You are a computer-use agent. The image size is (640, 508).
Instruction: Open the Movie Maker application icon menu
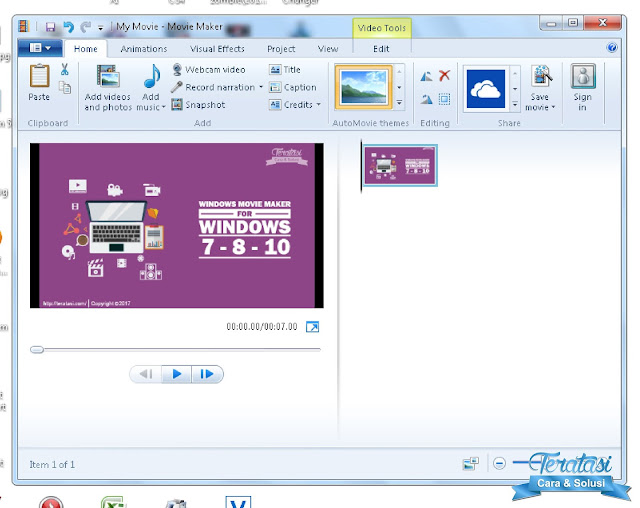24,27
